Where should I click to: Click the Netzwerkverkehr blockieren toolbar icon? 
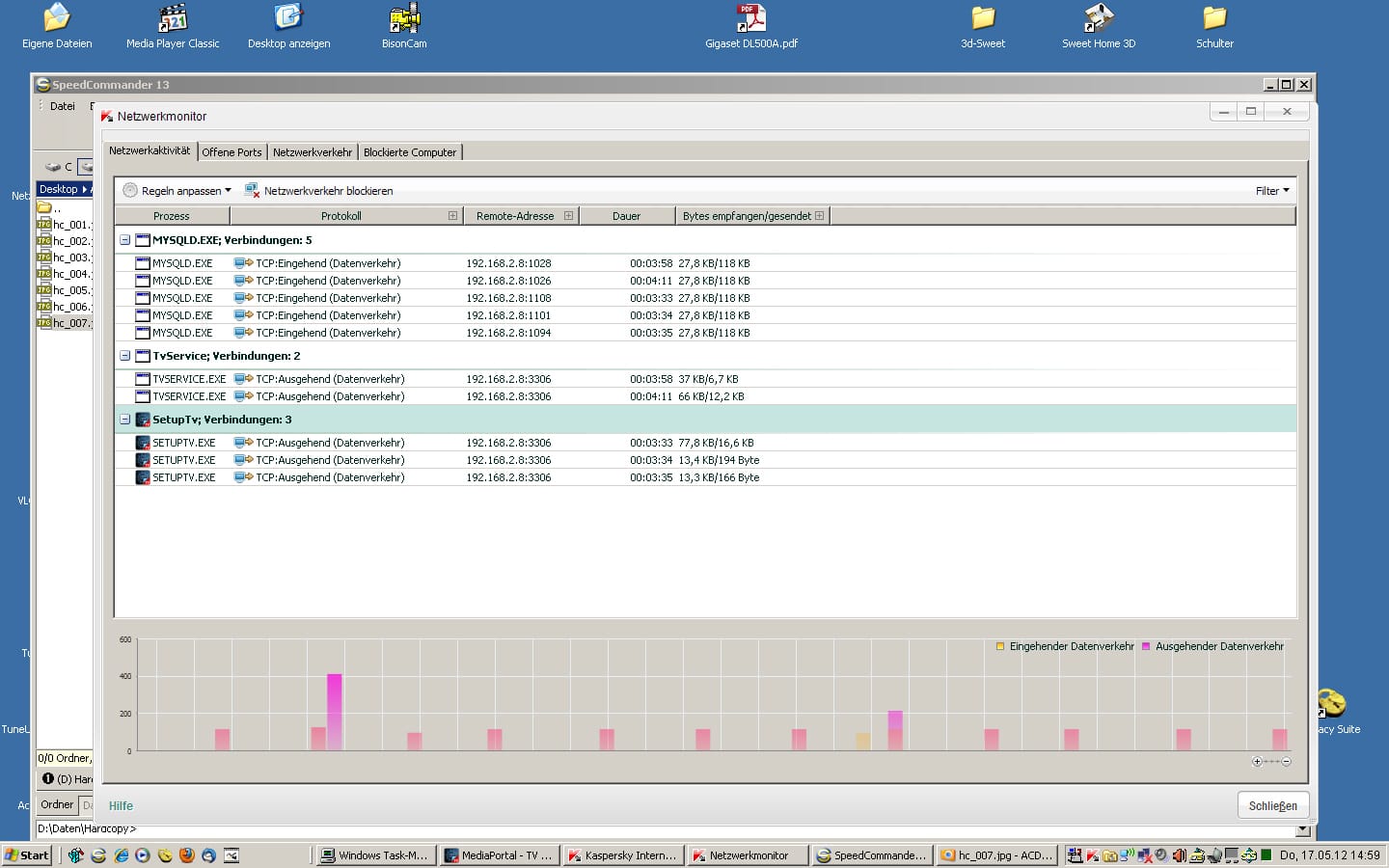[252, 191]
